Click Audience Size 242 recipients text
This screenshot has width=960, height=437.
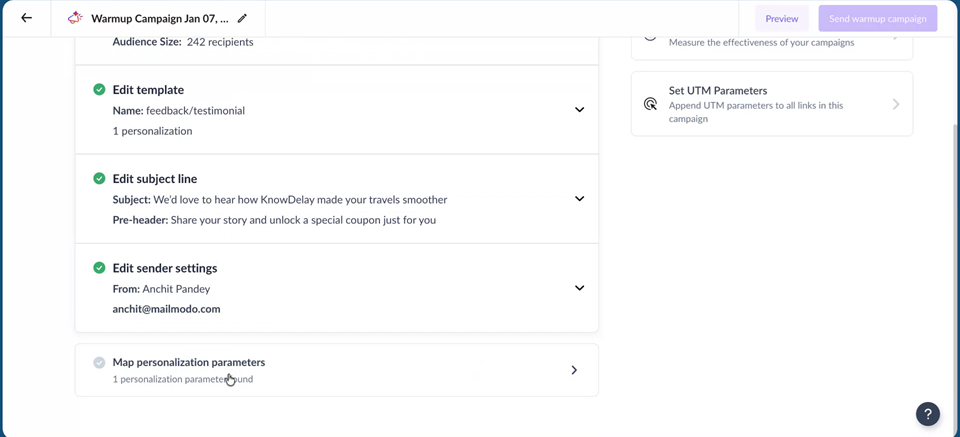[183, 42]
